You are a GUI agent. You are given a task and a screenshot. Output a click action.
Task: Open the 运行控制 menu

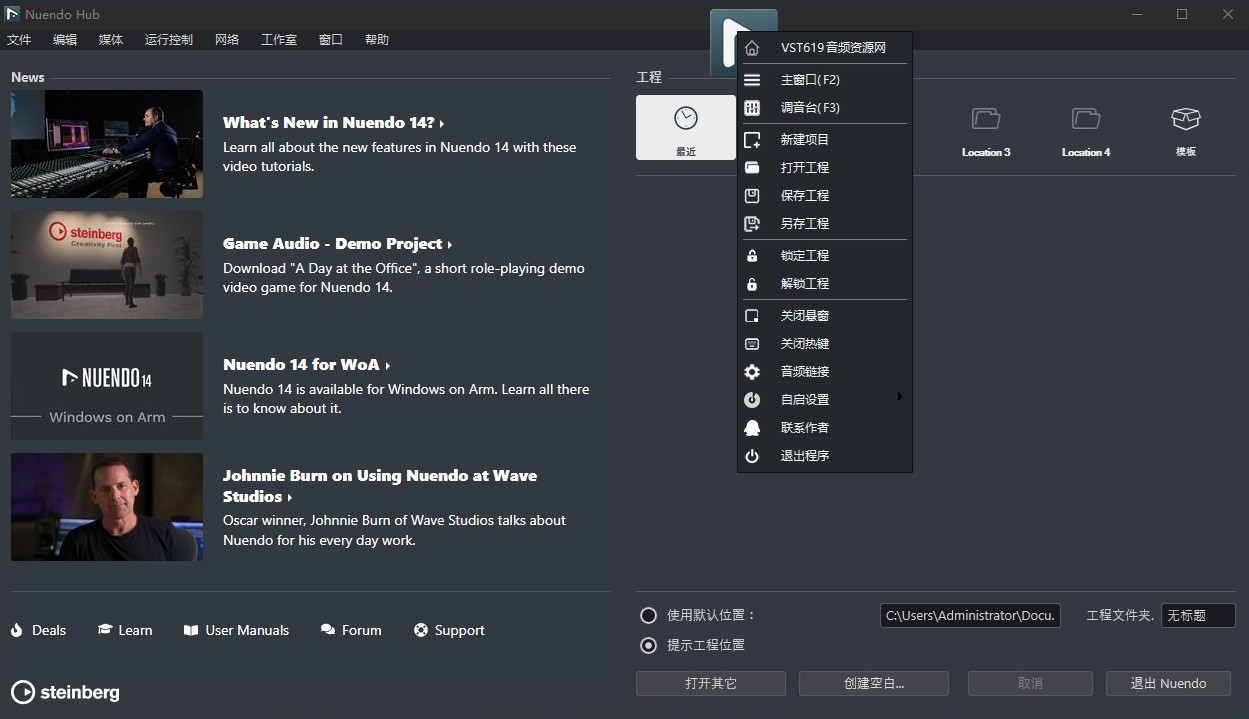pos(168,40)
